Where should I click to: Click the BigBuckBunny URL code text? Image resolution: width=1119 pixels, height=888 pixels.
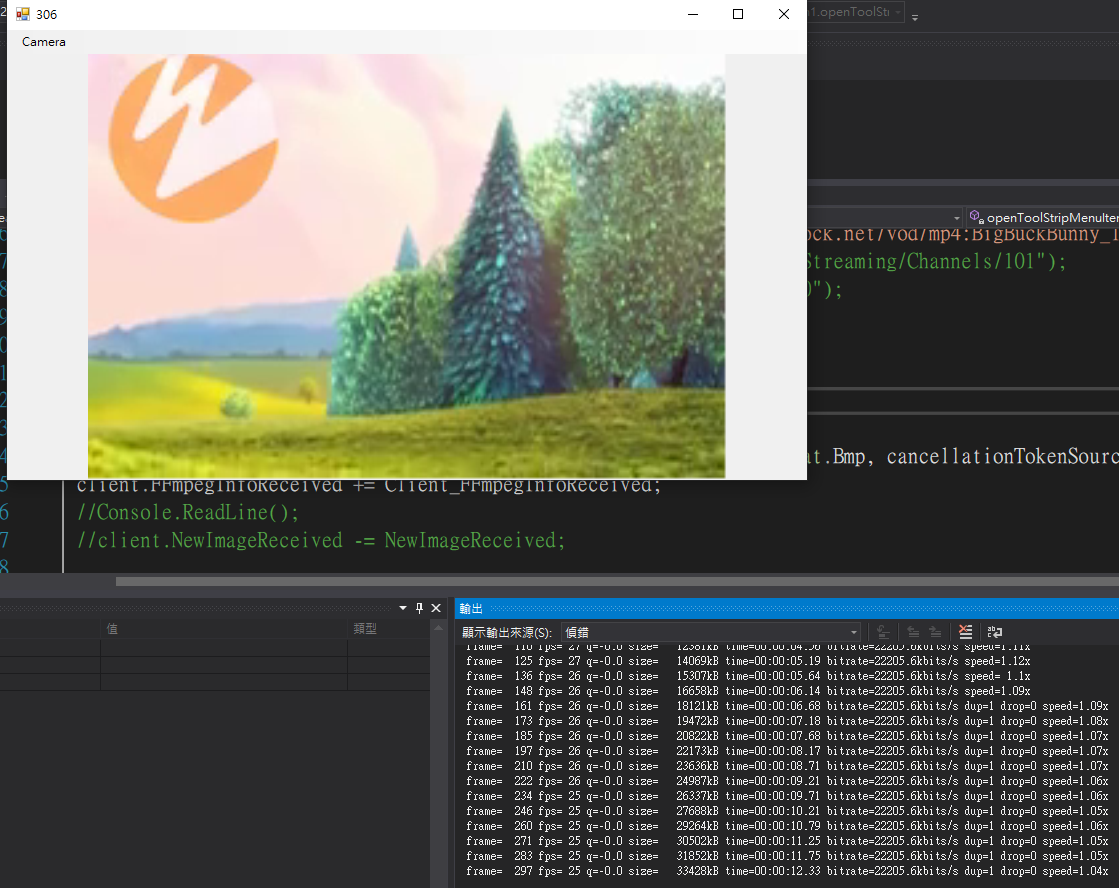coord(963,235)
